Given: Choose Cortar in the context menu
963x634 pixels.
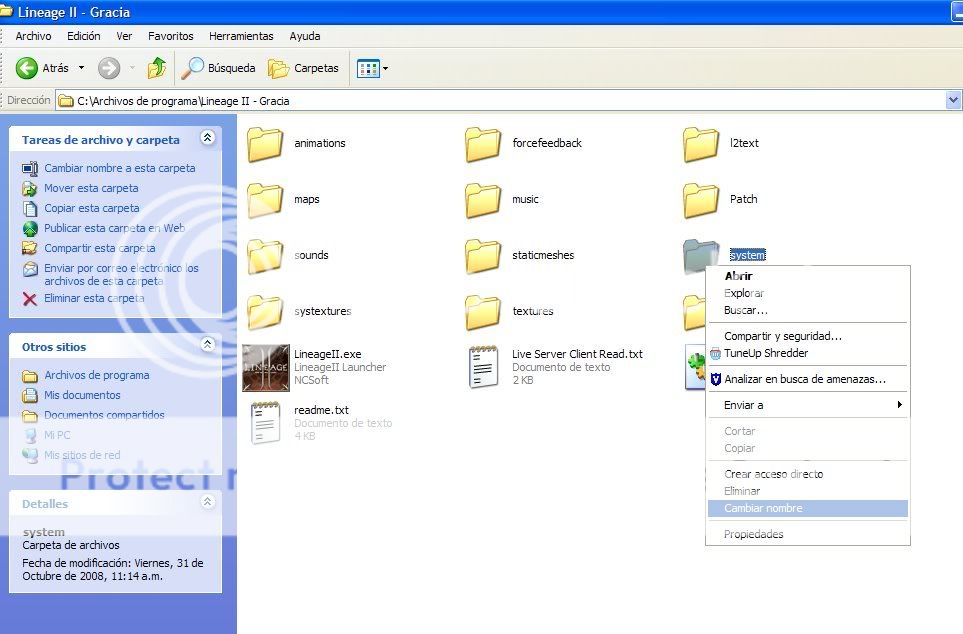Looking at the screenshot, I should point(808,431).
